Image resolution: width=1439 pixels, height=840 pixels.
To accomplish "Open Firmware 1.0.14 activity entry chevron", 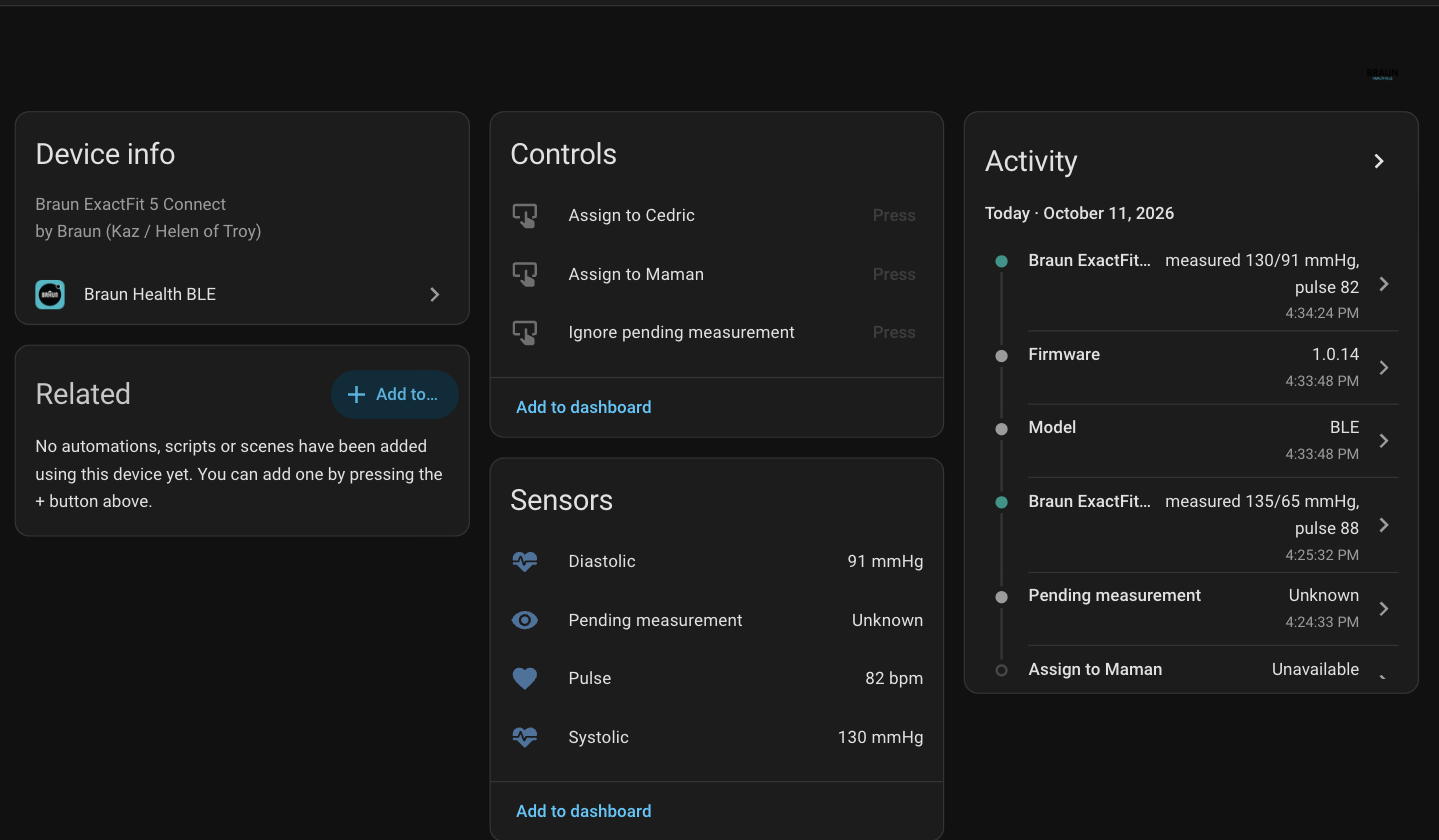I will coord(1384,367).
